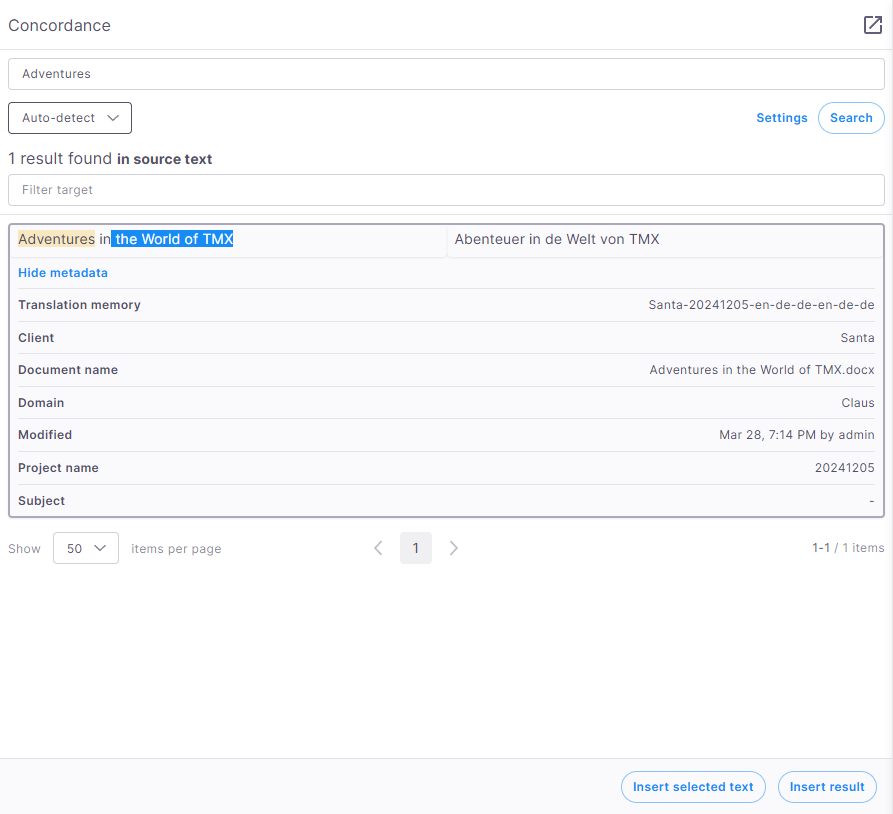Click the search term field containing Adventures
Viewport: 893px width, 814px height.
pyautogui.click(x=446, y=74)
